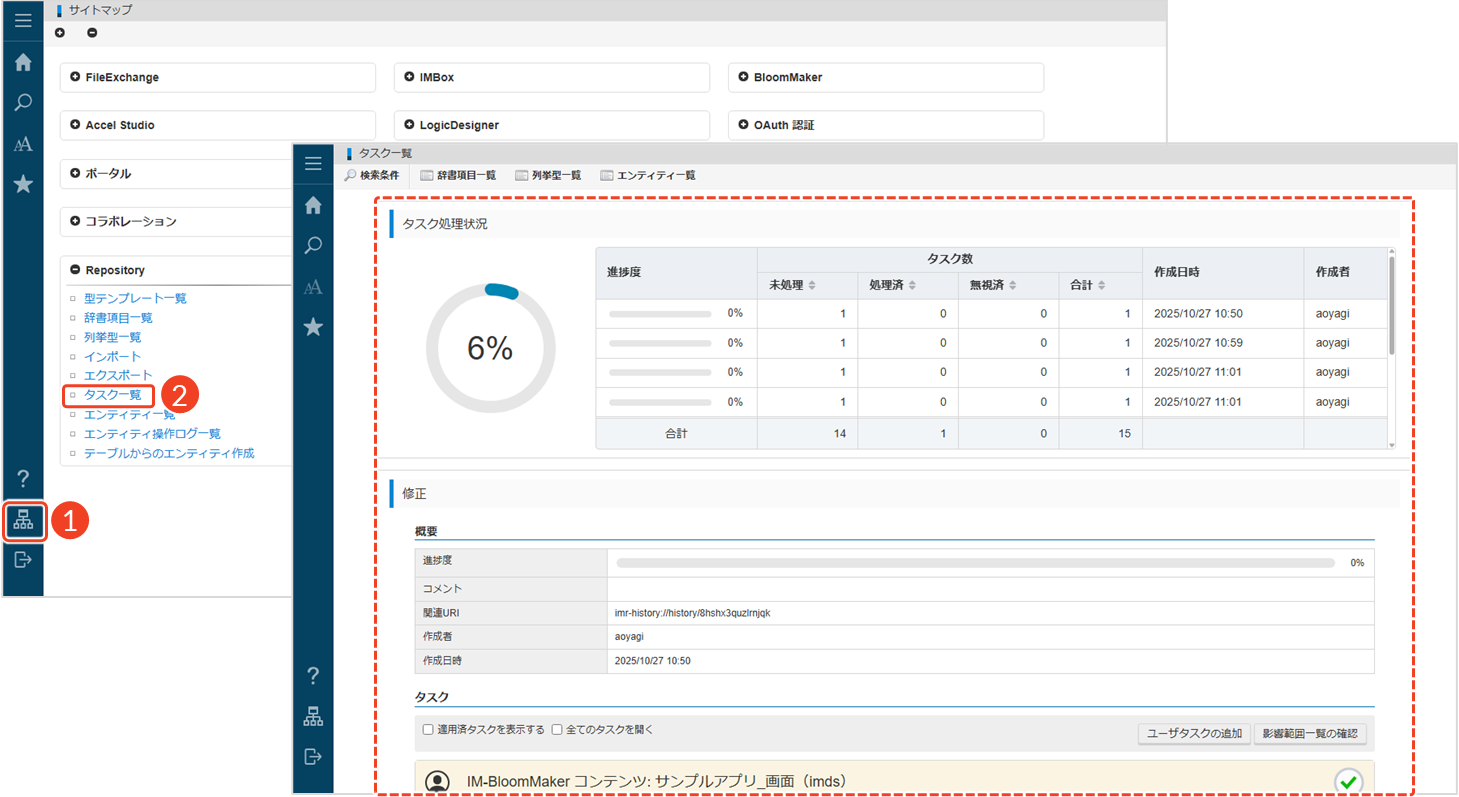Check the 全てのタスクを開く checkbox

[x=557, y=730]
